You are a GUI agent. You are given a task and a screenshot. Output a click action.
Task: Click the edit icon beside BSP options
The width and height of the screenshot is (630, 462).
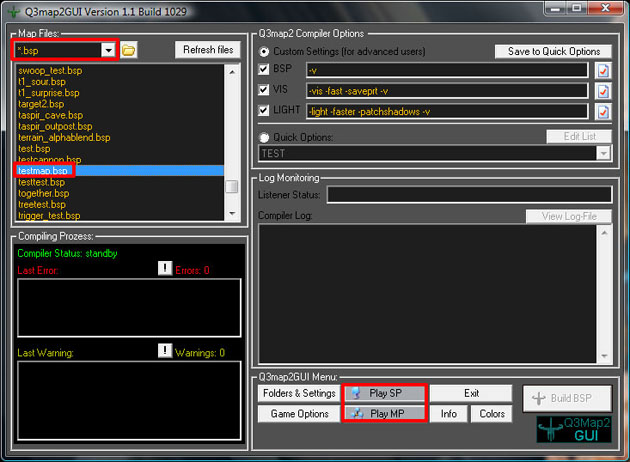(x=603, y=71)
